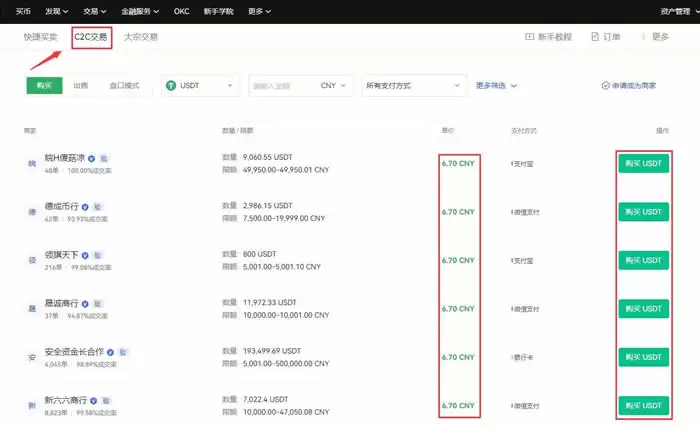The image size is (700, 428).
Task: Open the 资产管理 asset management dropdown
Action: coord(680,11)
